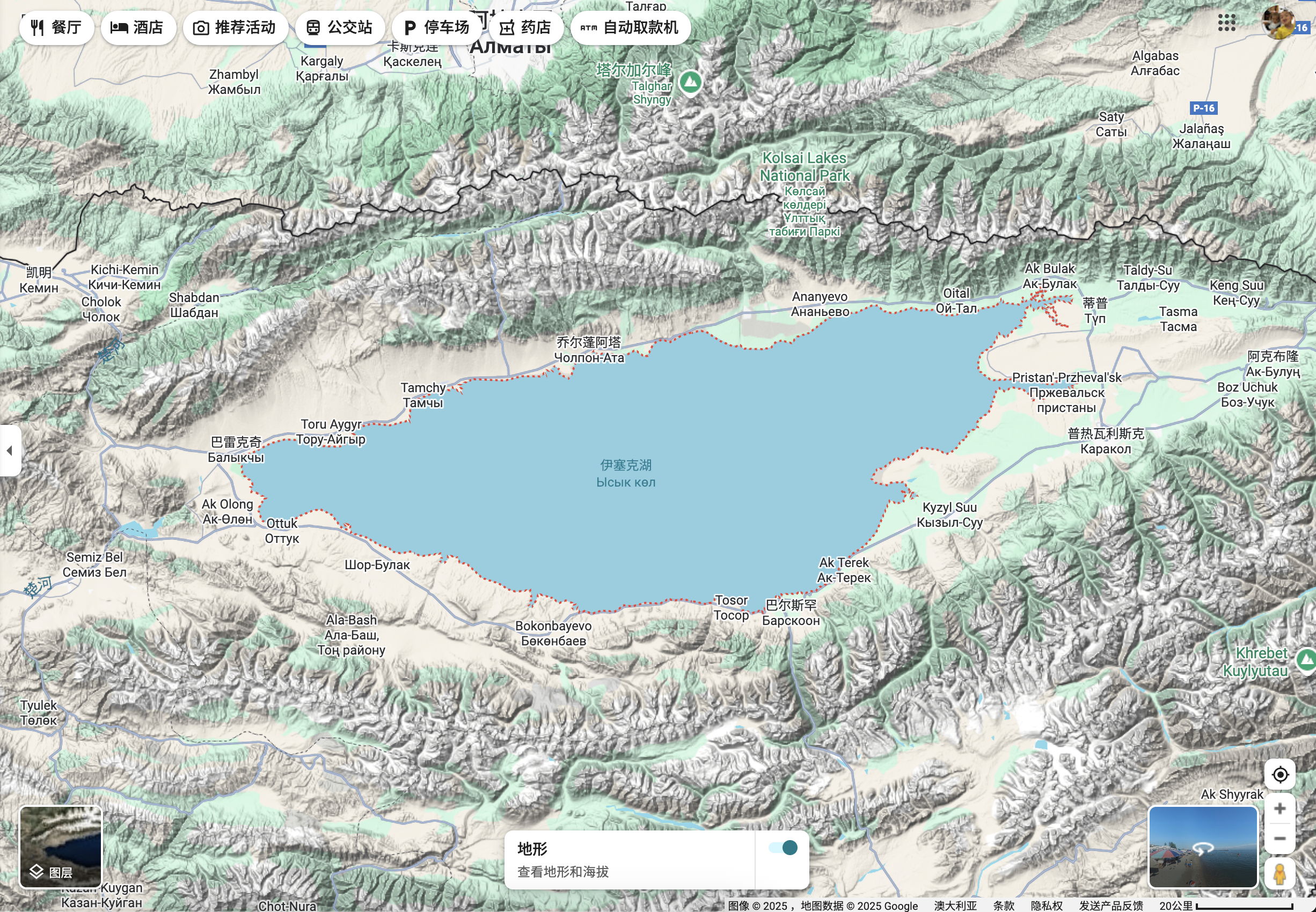Toggle the 地形 terrain switch off

click(783, 848)
